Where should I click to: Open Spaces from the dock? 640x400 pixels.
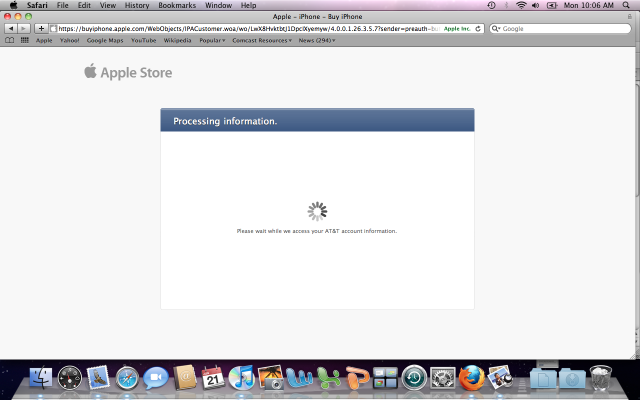click(x=385, y=378)
